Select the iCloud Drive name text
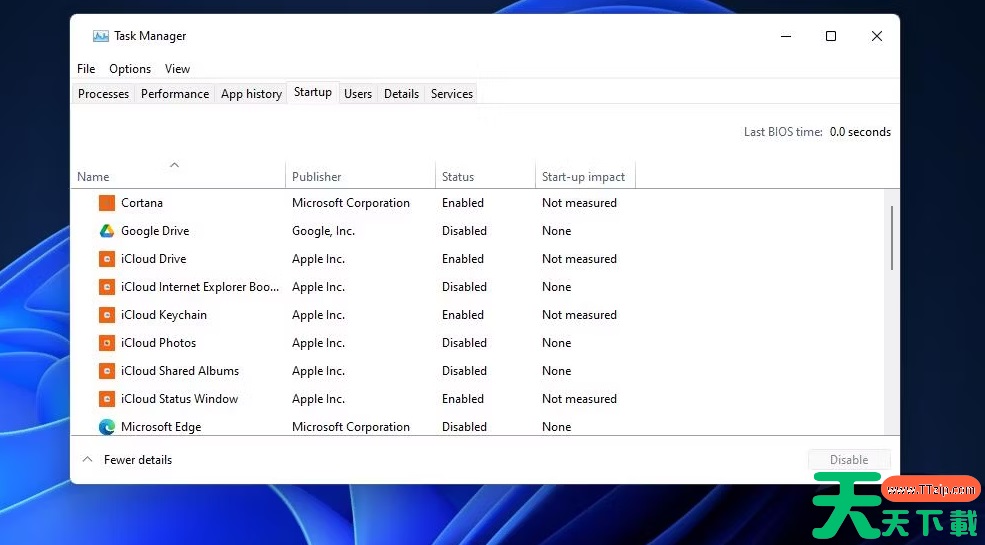Viewport: 985px width, 545px height. click(x=154, y=259)
